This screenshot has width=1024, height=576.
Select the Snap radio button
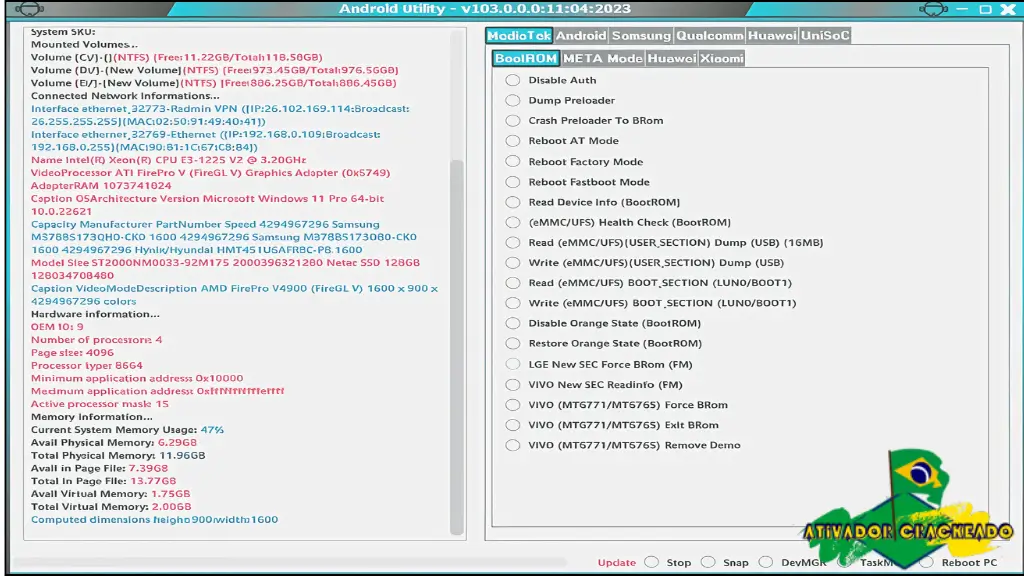click(x=708, y=562)
